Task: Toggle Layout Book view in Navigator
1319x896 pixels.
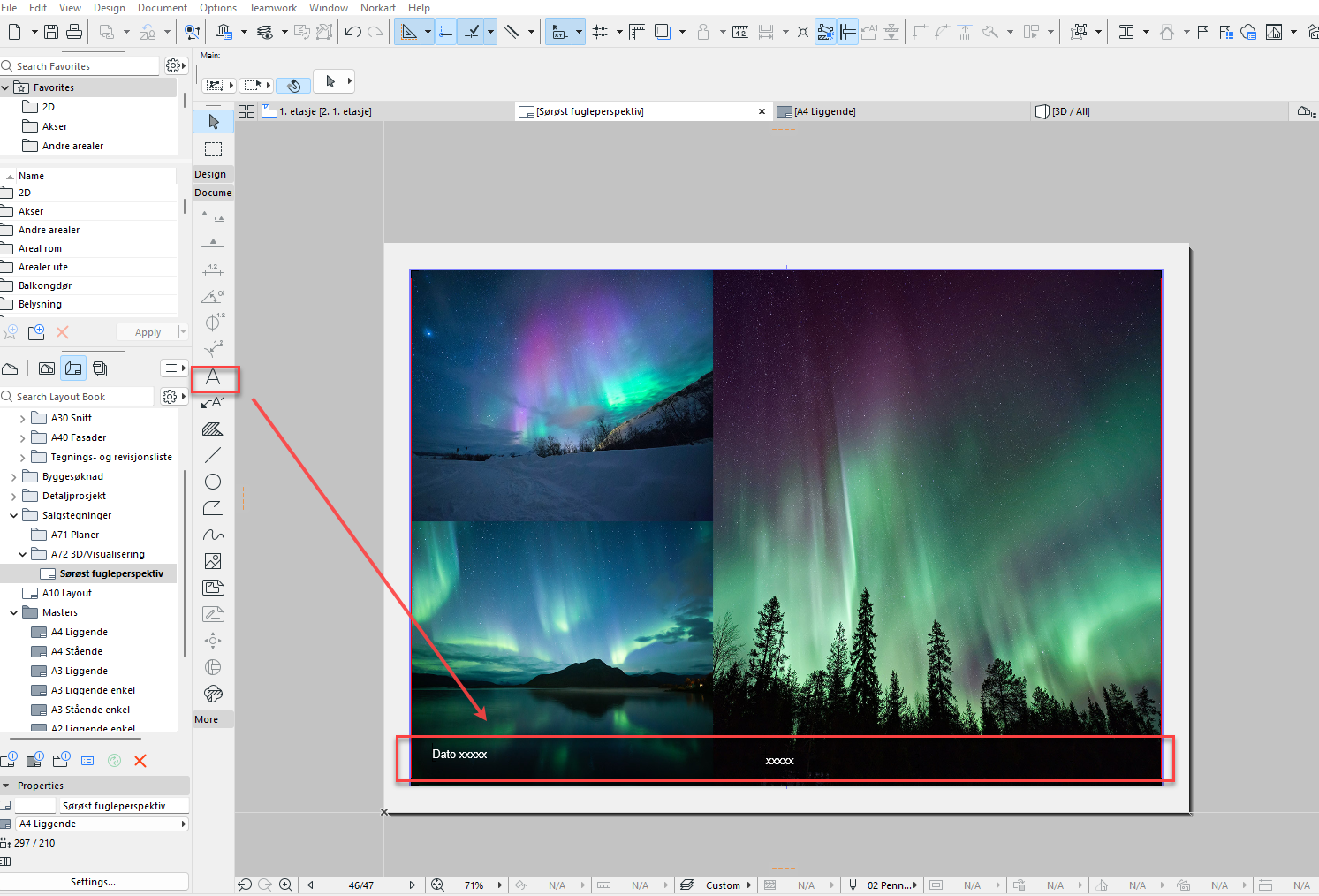Action: coord(73,368)
